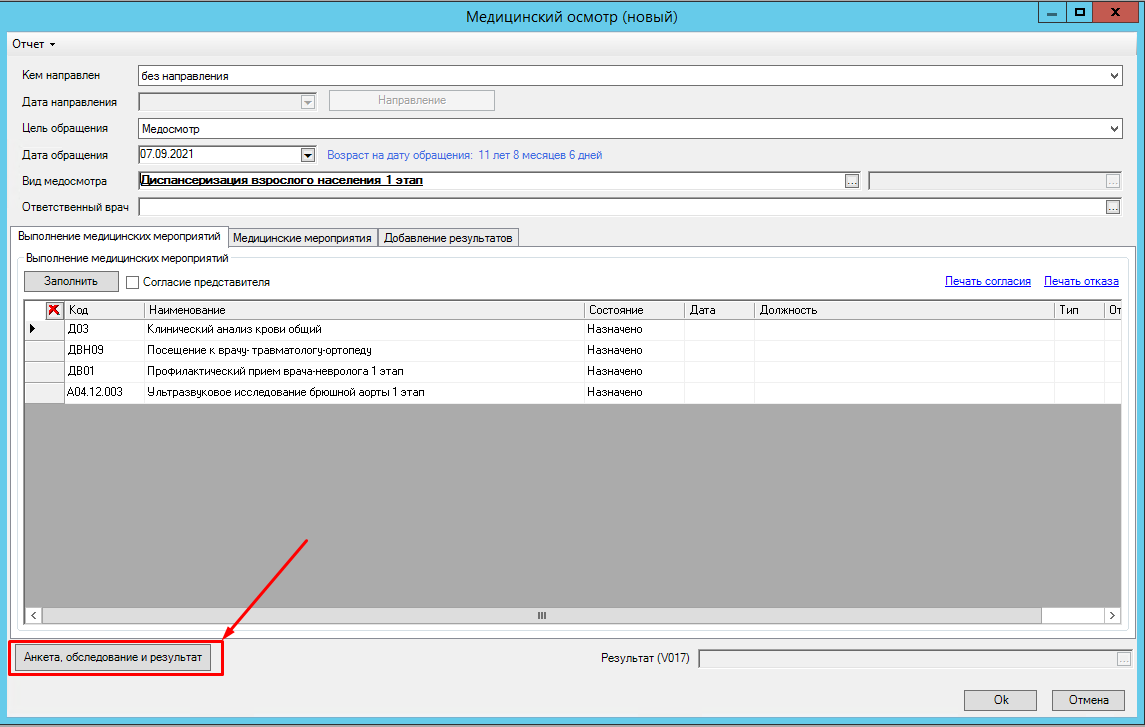The height and width of the screenshot is (727, 1145).
Task: Open the Добавление результатов tab
Action: pos(448,238)
